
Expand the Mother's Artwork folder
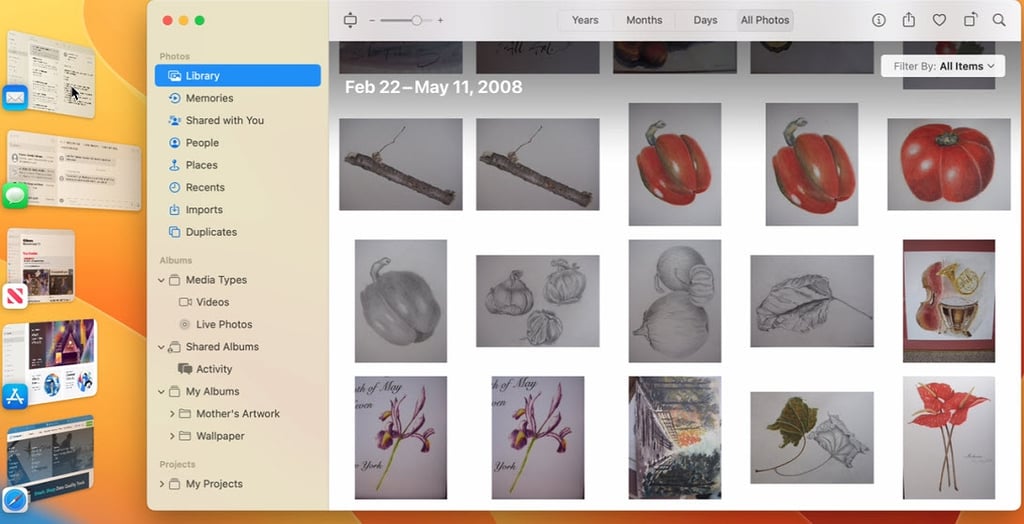[x=172, y=414]
